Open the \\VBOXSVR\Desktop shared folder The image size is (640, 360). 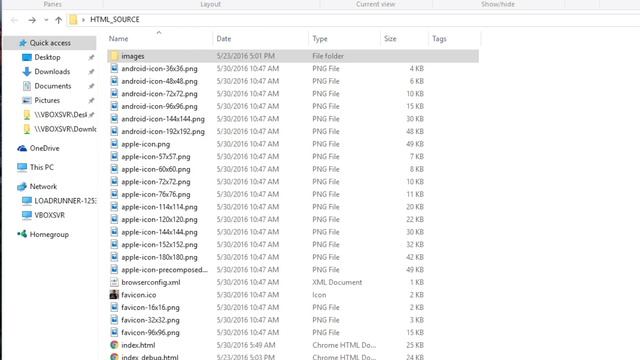click(60, 115)
